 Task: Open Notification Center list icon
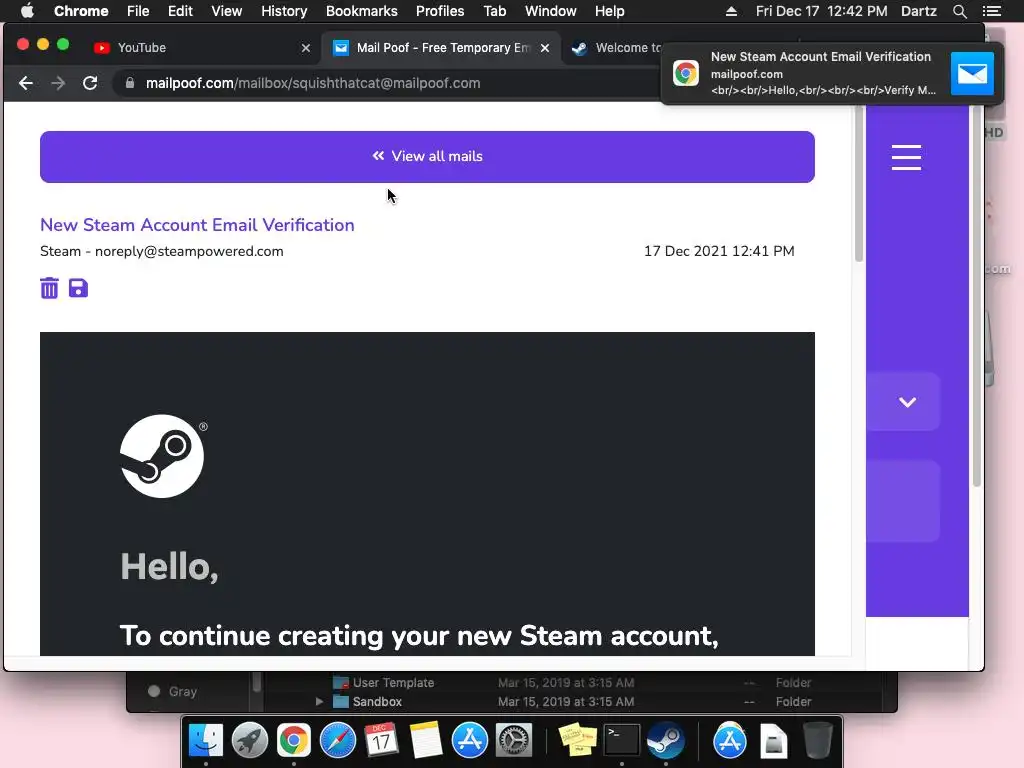click(x=991, y=11)
